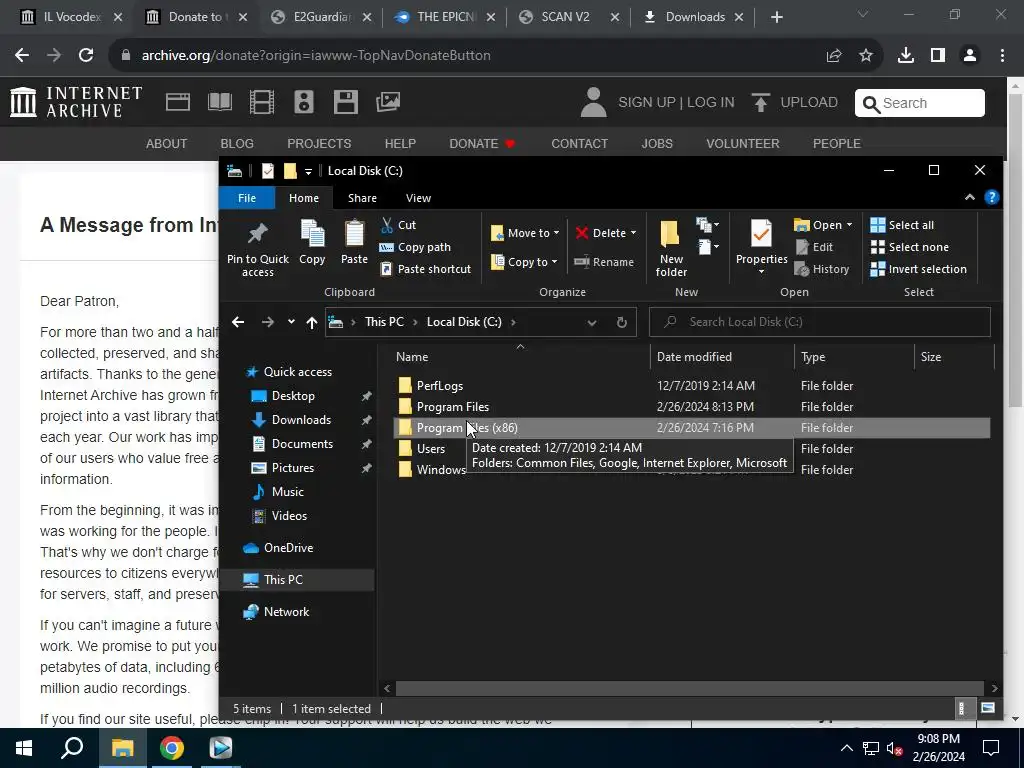Sort by Date modified column header

722,357
